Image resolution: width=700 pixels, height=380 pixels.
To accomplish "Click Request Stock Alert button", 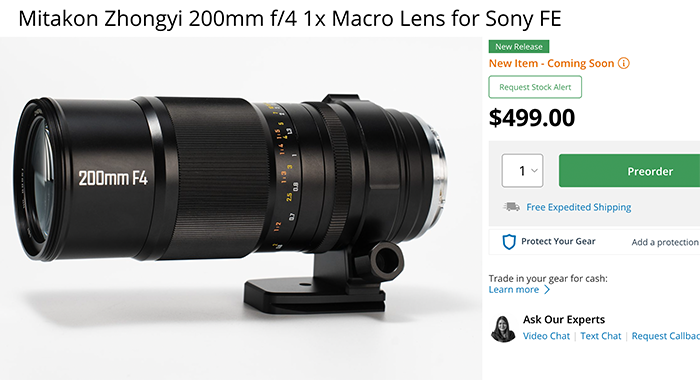I will pyautogui.click(x=535, y=87).
